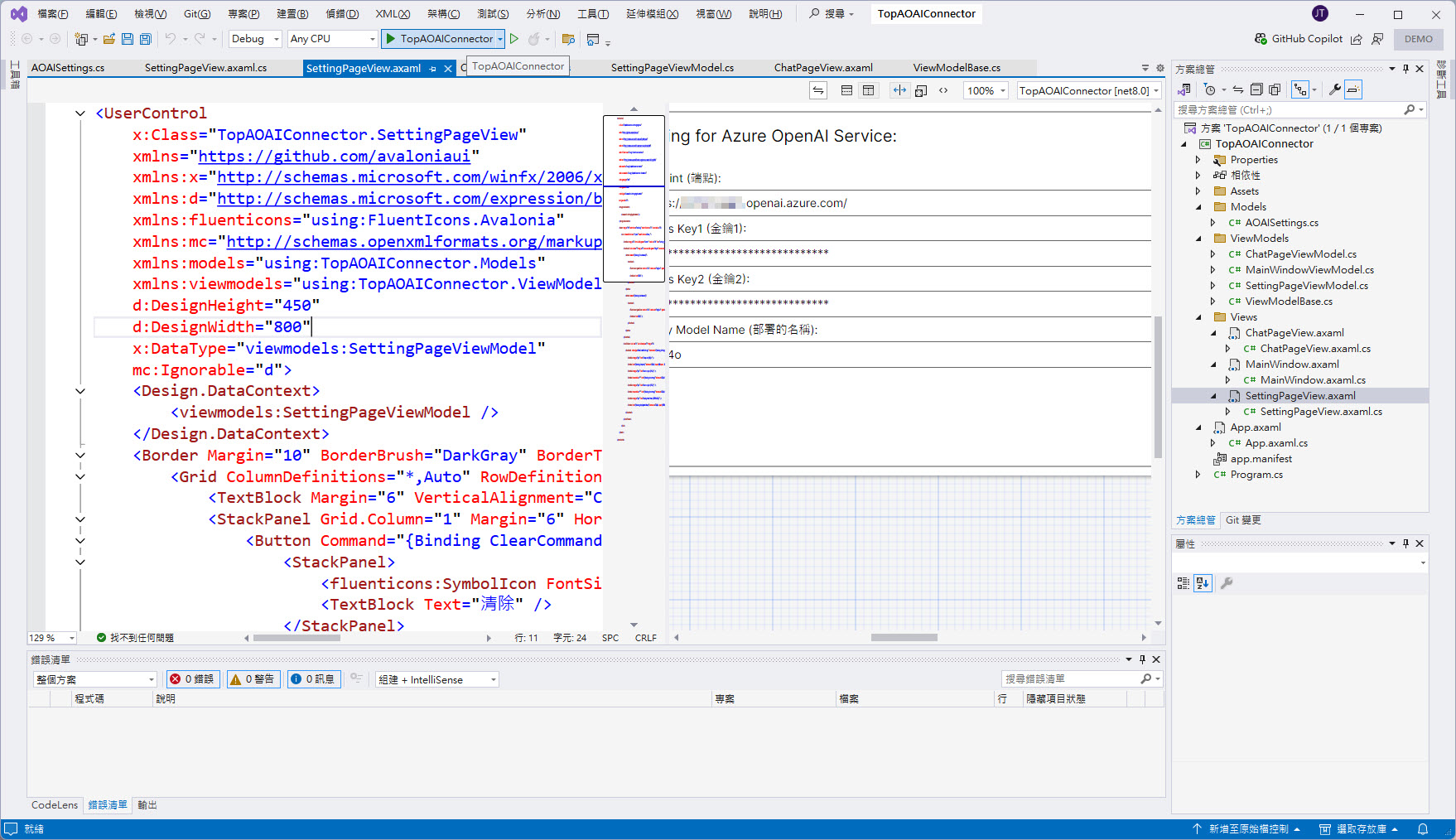Click Sync with Active Document in Solution Explorer
This screenshot has height=840, width=1456.
click(x=1238, y=89)
